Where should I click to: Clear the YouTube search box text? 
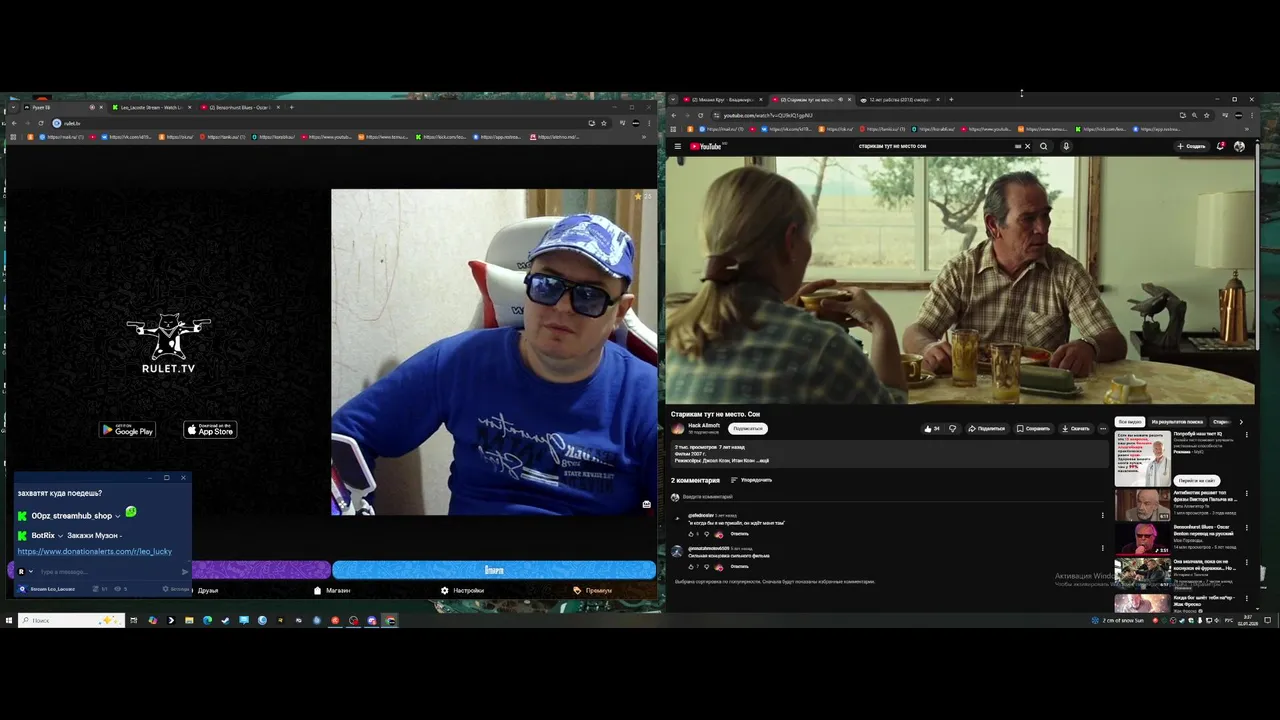pyautogui.click(x=1027, y=146)
